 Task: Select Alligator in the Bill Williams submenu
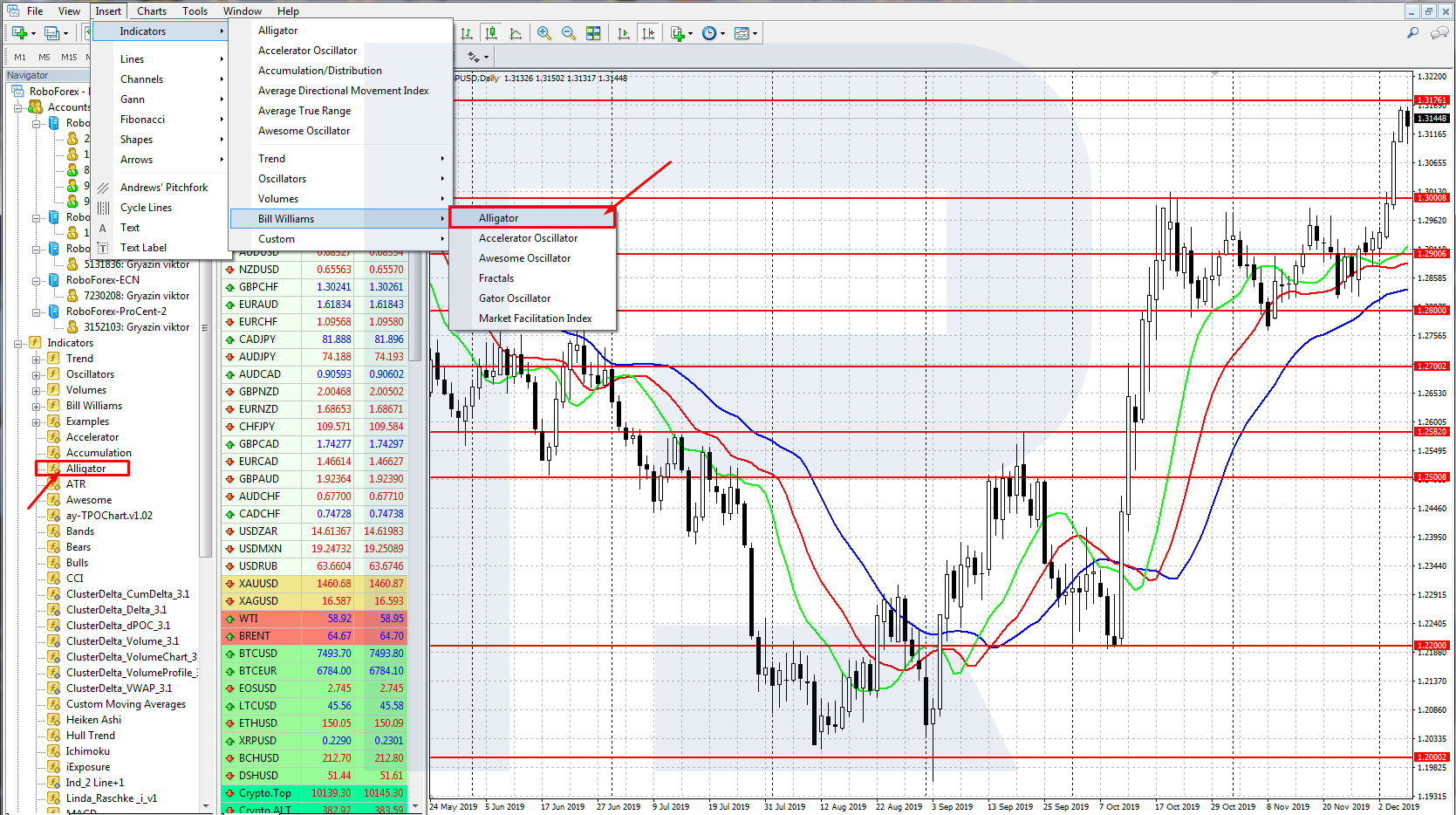pyautogui.click(x=498, y=218)
